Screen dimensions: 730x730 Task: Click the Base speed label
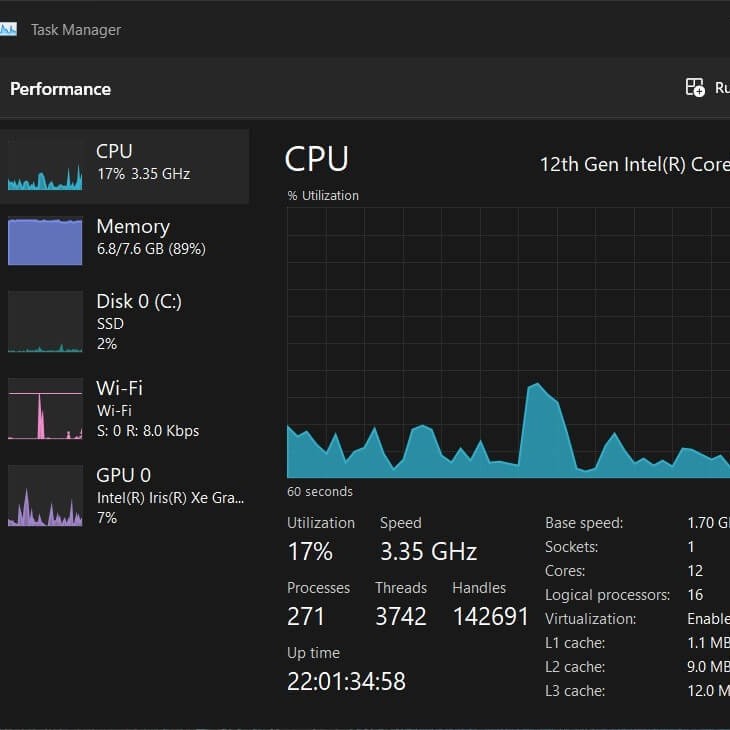tap(584, 523)
